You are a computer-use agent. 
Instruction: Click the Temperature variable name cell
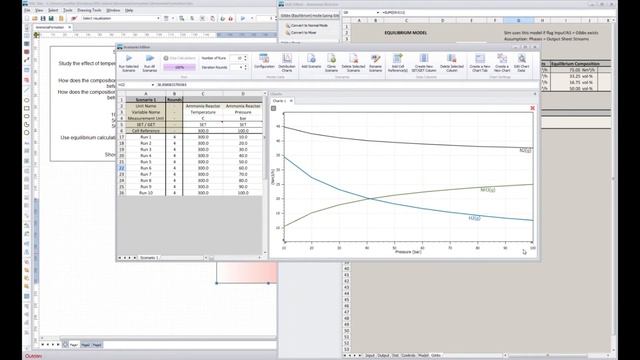click(x=203, y=112)
